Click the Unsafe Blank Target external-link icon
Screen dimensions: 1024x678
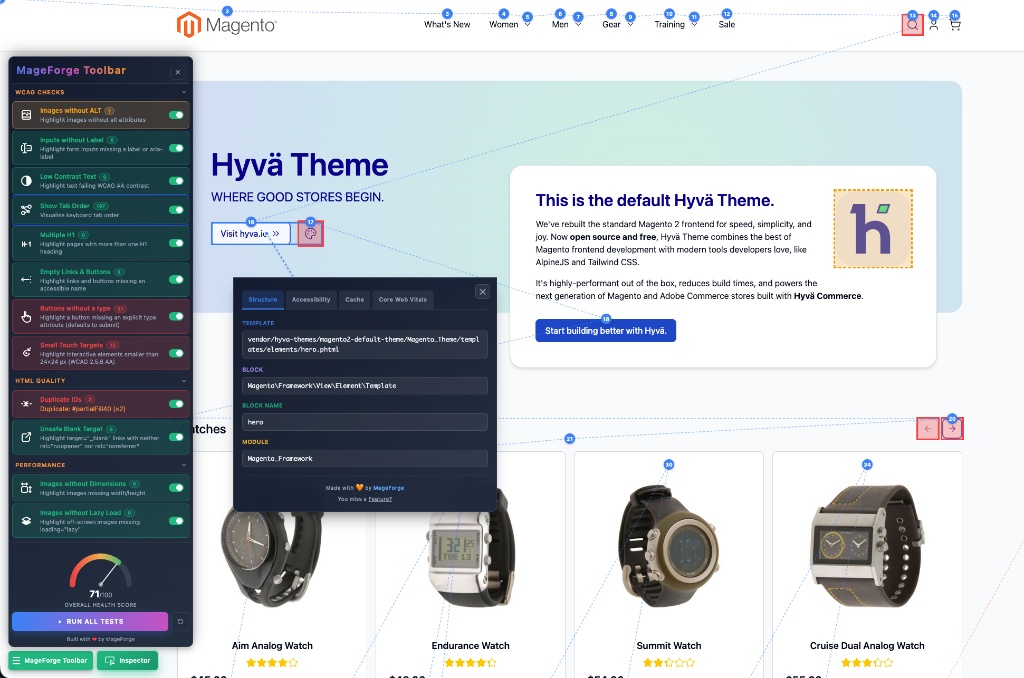(x=26, y=437)
